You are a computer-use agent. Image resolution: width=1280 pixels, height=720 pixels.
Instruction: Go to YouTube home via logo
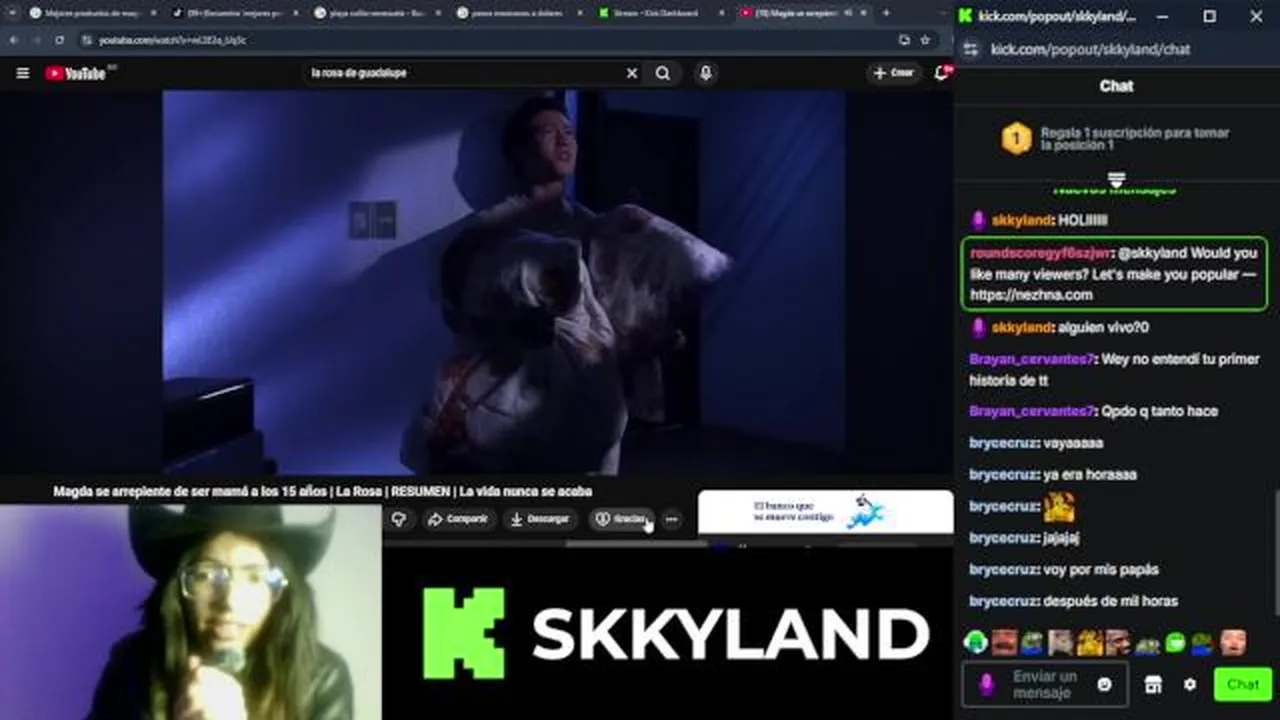pos(76,73)
